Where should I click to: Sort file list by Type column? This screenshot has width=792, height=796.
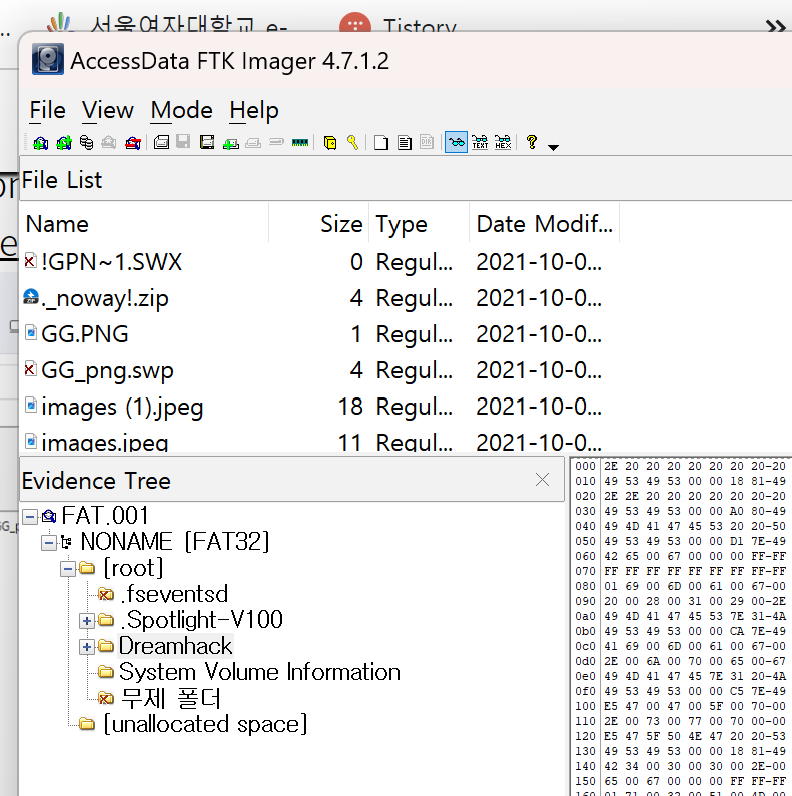[419, 224]
